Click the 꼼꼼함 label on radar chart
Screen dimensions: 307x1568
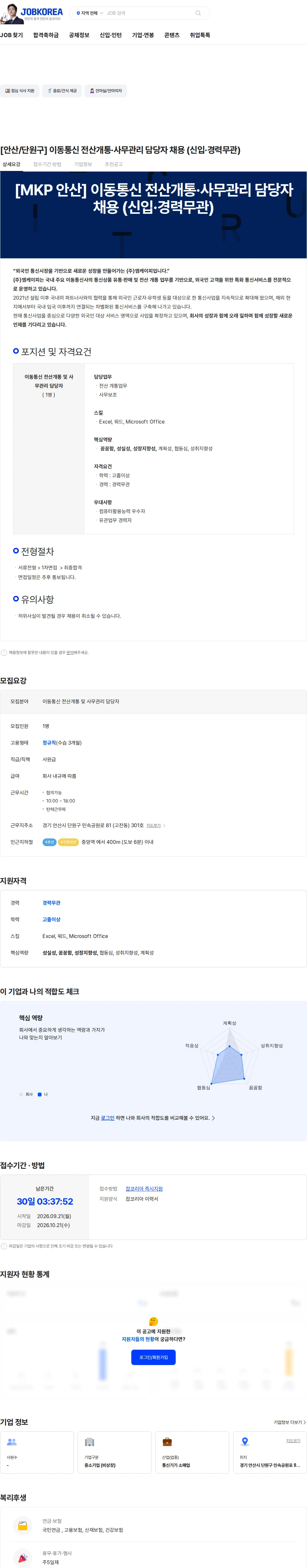coord(255,1088)
